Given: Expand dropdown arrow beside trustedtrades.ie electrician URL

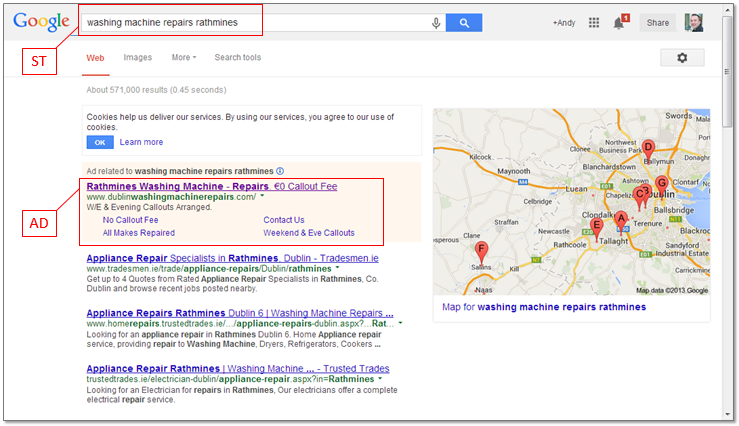Looking at the screenshot, I should click(x=380, y=378).
